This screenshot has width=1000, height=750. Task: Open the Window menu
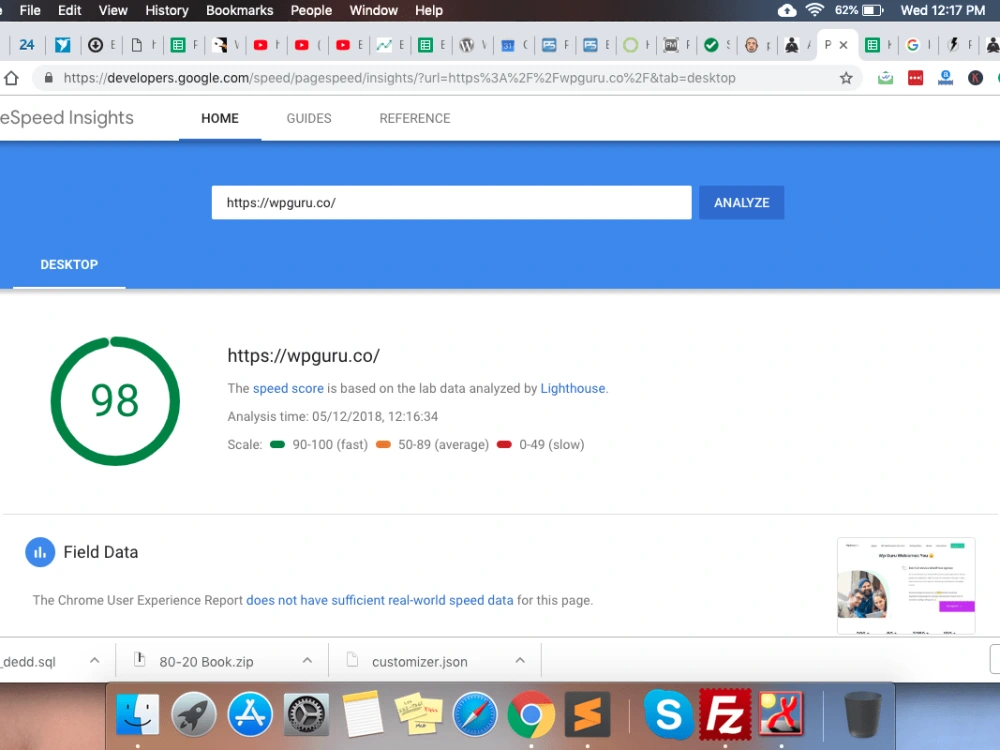374,10
